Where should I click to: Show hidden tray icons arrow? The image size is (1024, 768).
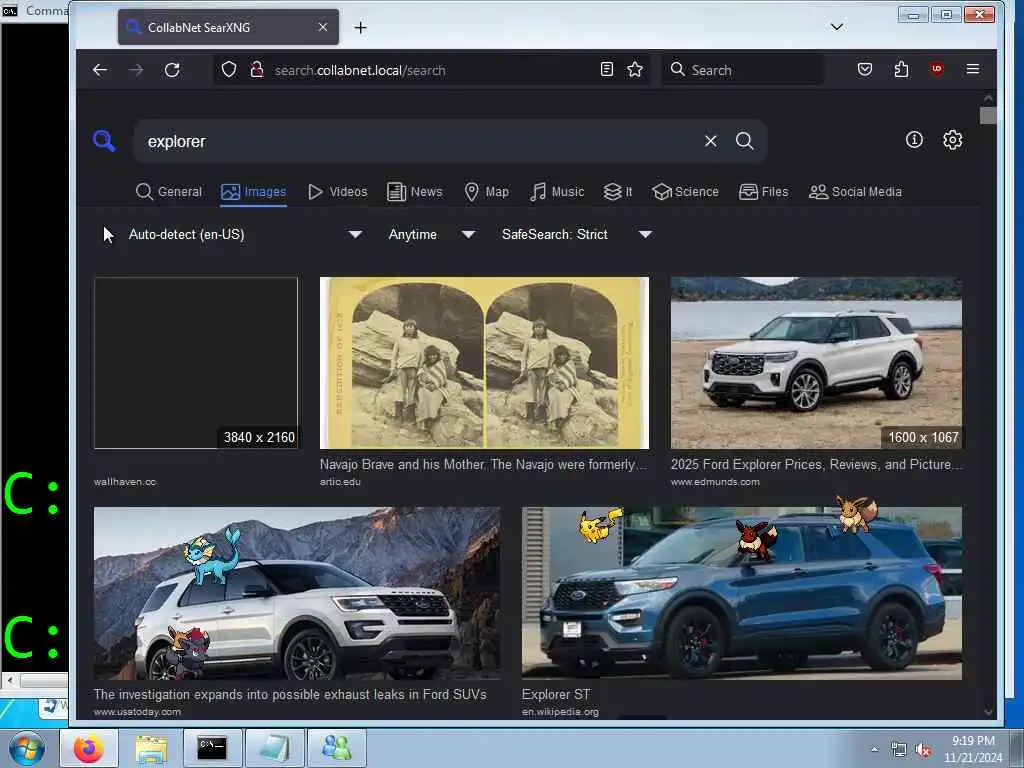874,750
